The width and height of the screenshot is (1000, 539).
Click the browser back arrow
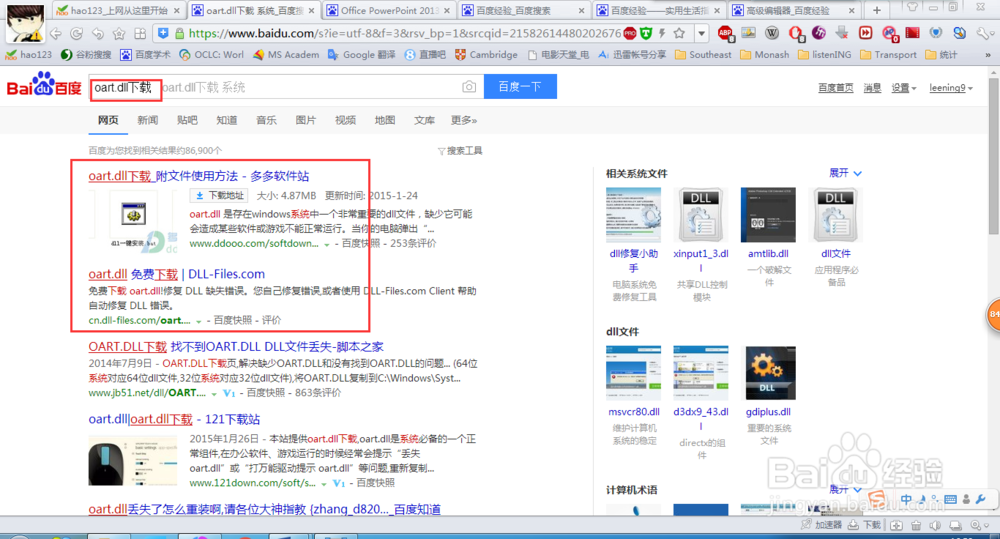[x=56, y=34]
